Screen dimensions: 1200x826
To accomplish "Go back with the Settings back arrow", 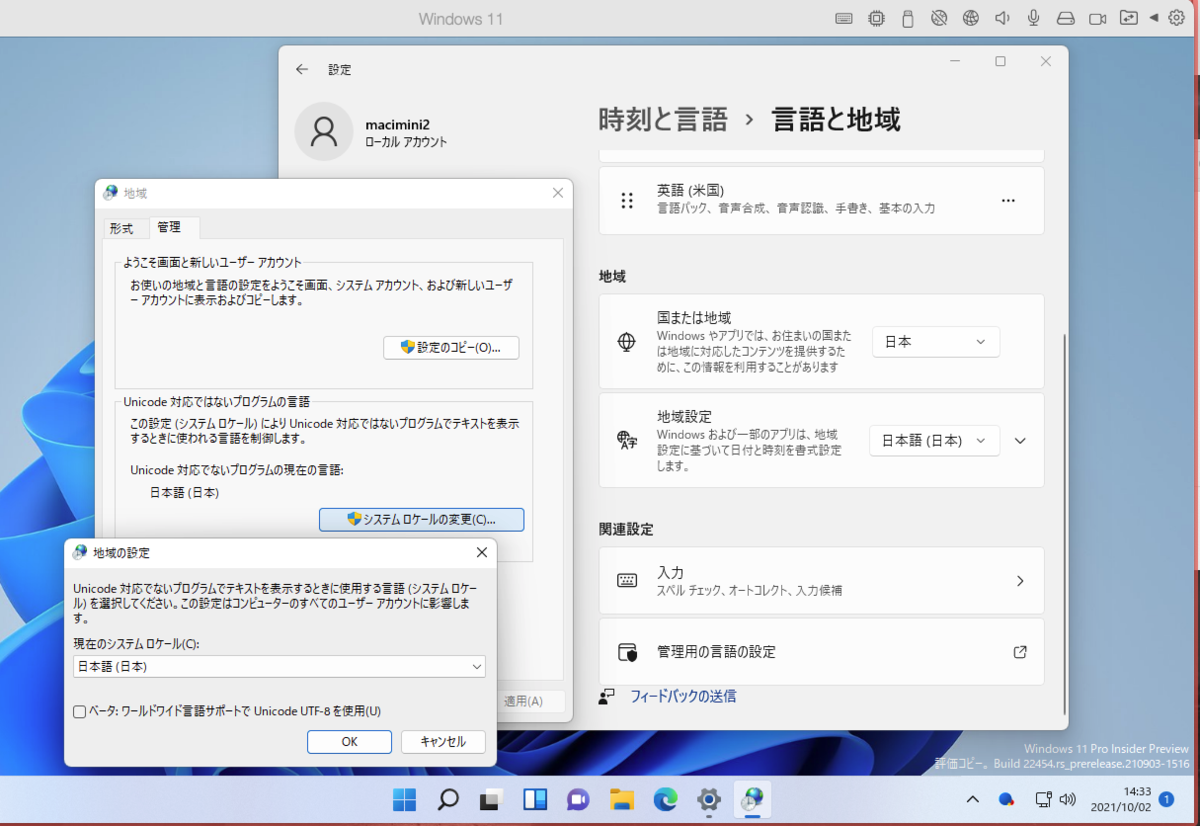I will click(302, 70).
